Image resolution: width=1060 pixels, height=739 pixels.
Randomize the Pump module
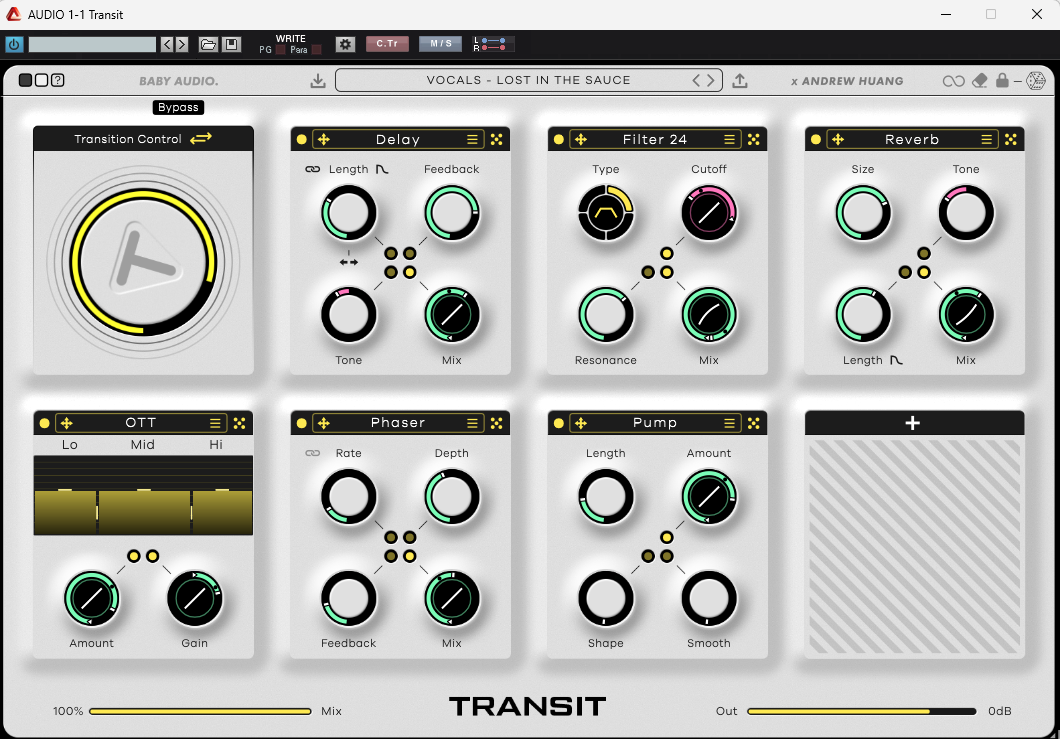tap(754, 423)
